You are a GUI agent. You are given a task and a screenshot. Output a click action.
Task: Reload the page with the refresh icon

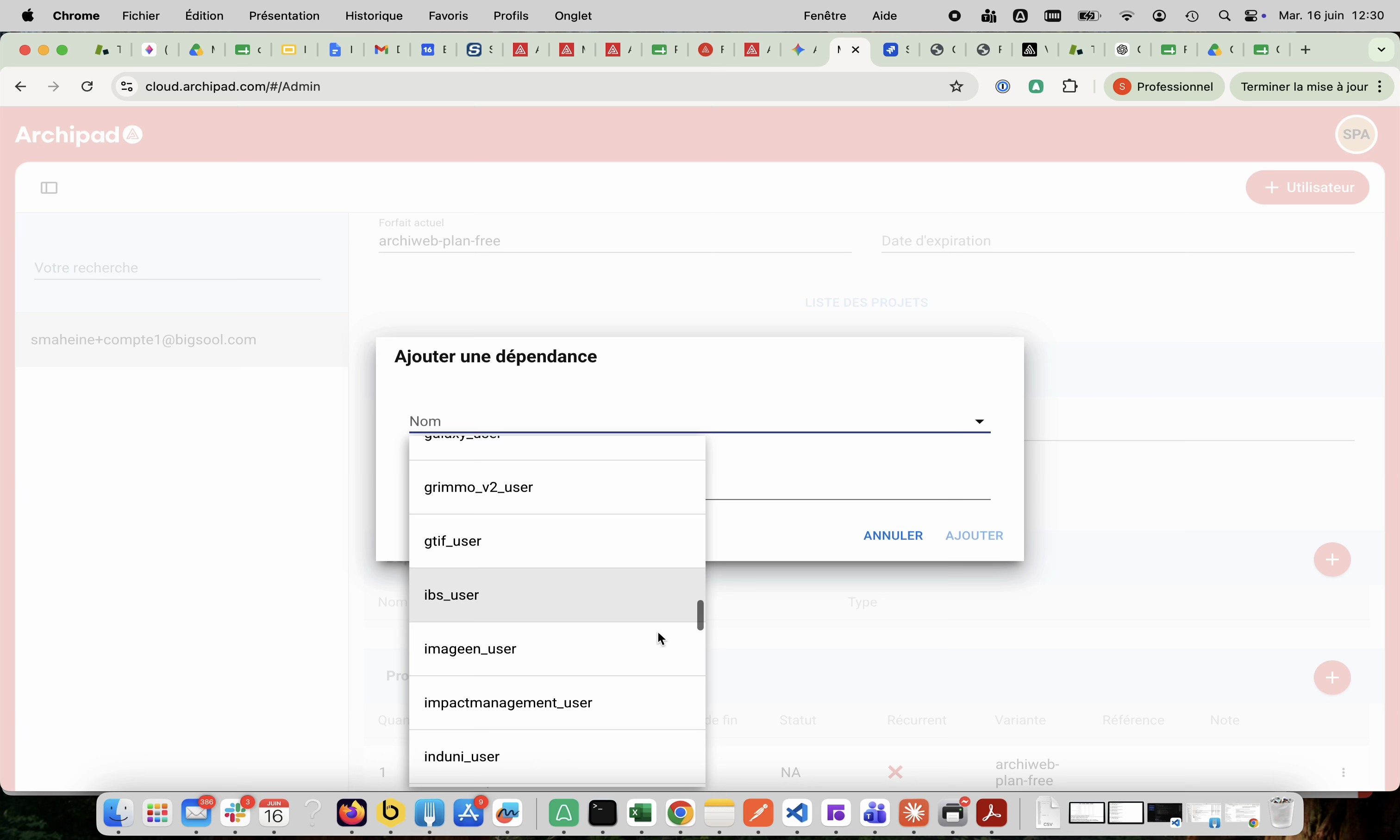pos(87,87)
